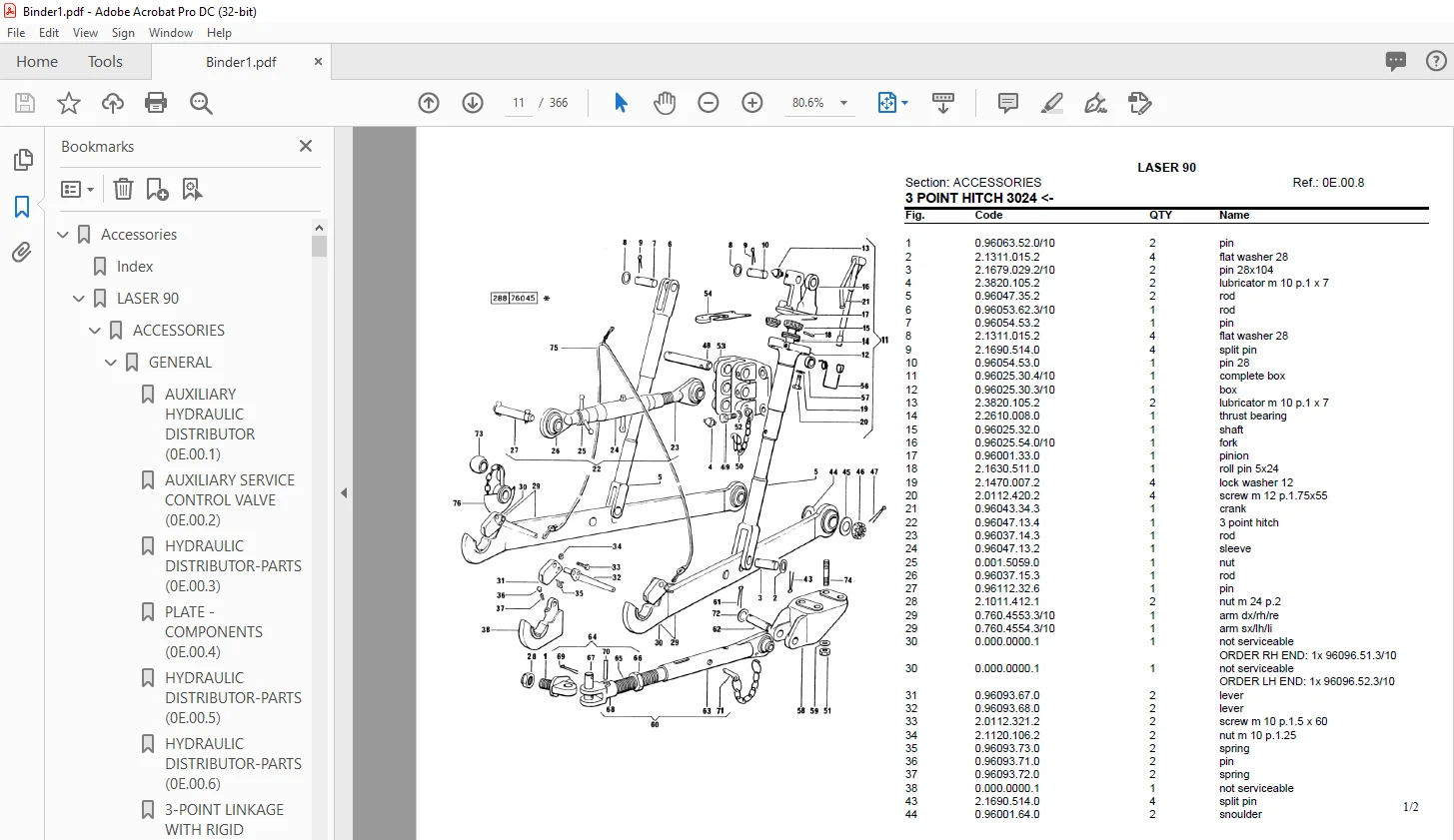Activate the Hand pan tool
1454x840 pixels.
pyautogui.click(x=665, y=103)
